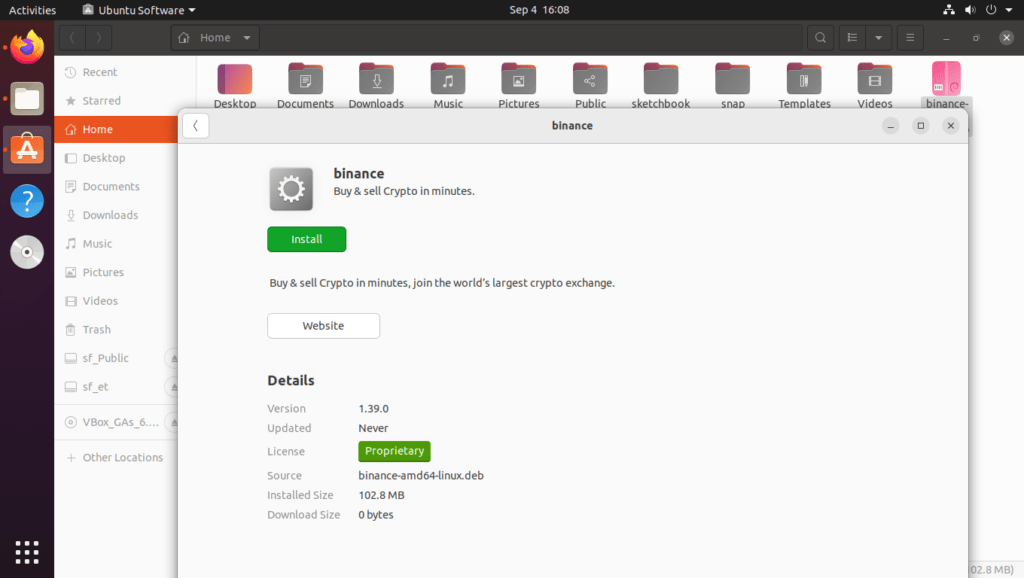1024x578 pixels.
Task: Go back in the Ubuntu Software window
Action: (x=195, y=125)
